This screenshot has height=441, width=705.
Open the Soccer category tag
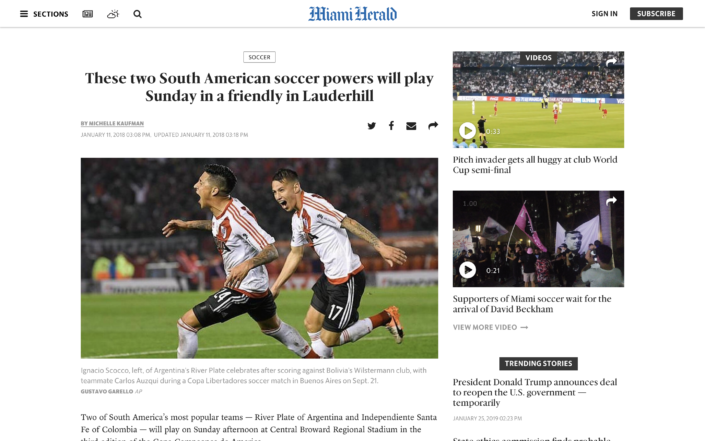click(259, 57)
